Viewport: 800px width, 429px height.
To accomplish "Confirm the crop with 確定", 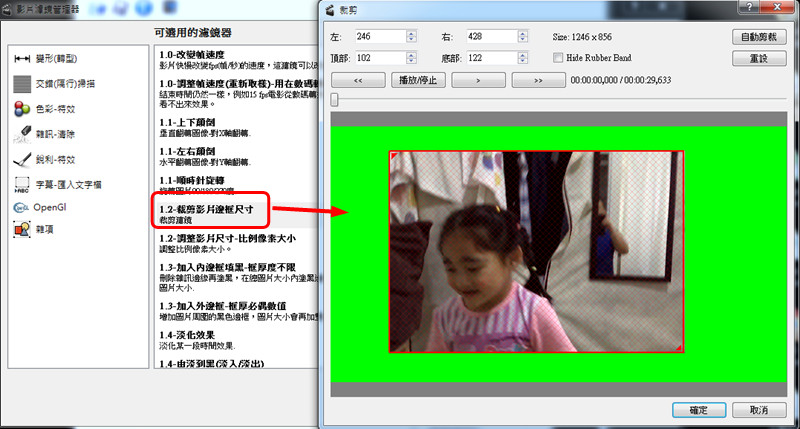I will [x=699, y=410].
